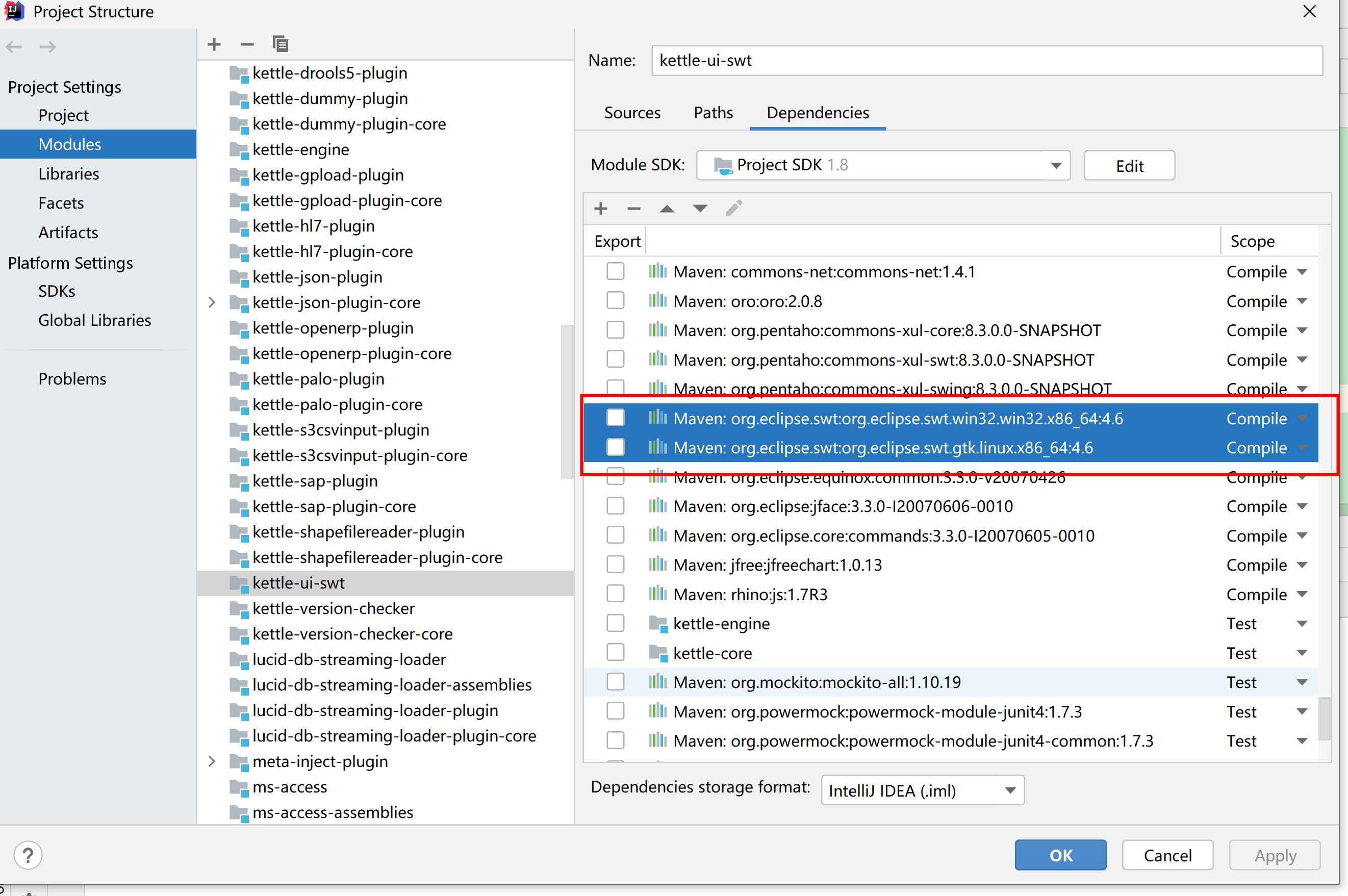Click the back navigation arrow
Screen dimensions: 1348x896
click(x=14, y=46)
